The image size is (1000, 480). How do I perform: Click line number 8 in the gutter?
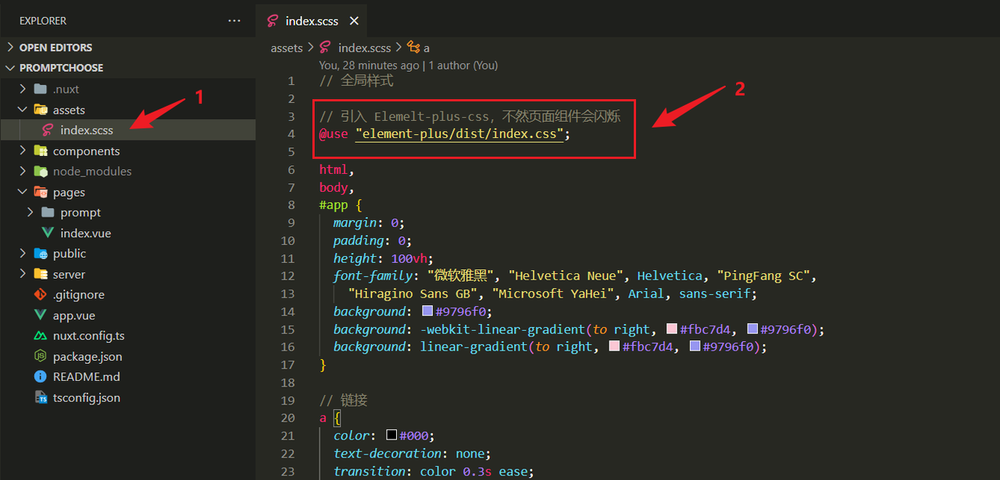point(291,205)
